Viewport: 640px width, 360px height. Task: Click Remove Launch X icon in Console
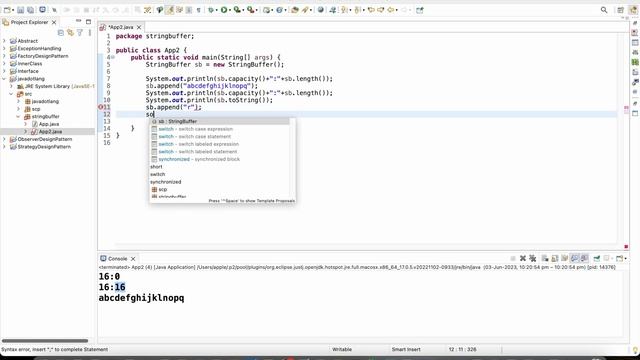(522, 258)
